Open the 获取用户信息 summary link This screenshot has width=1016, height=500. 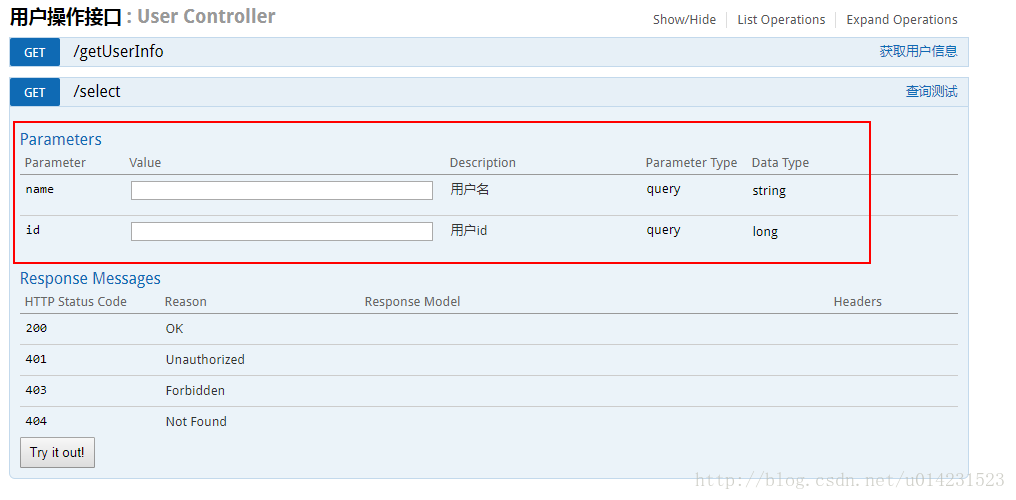pos(918,52)
